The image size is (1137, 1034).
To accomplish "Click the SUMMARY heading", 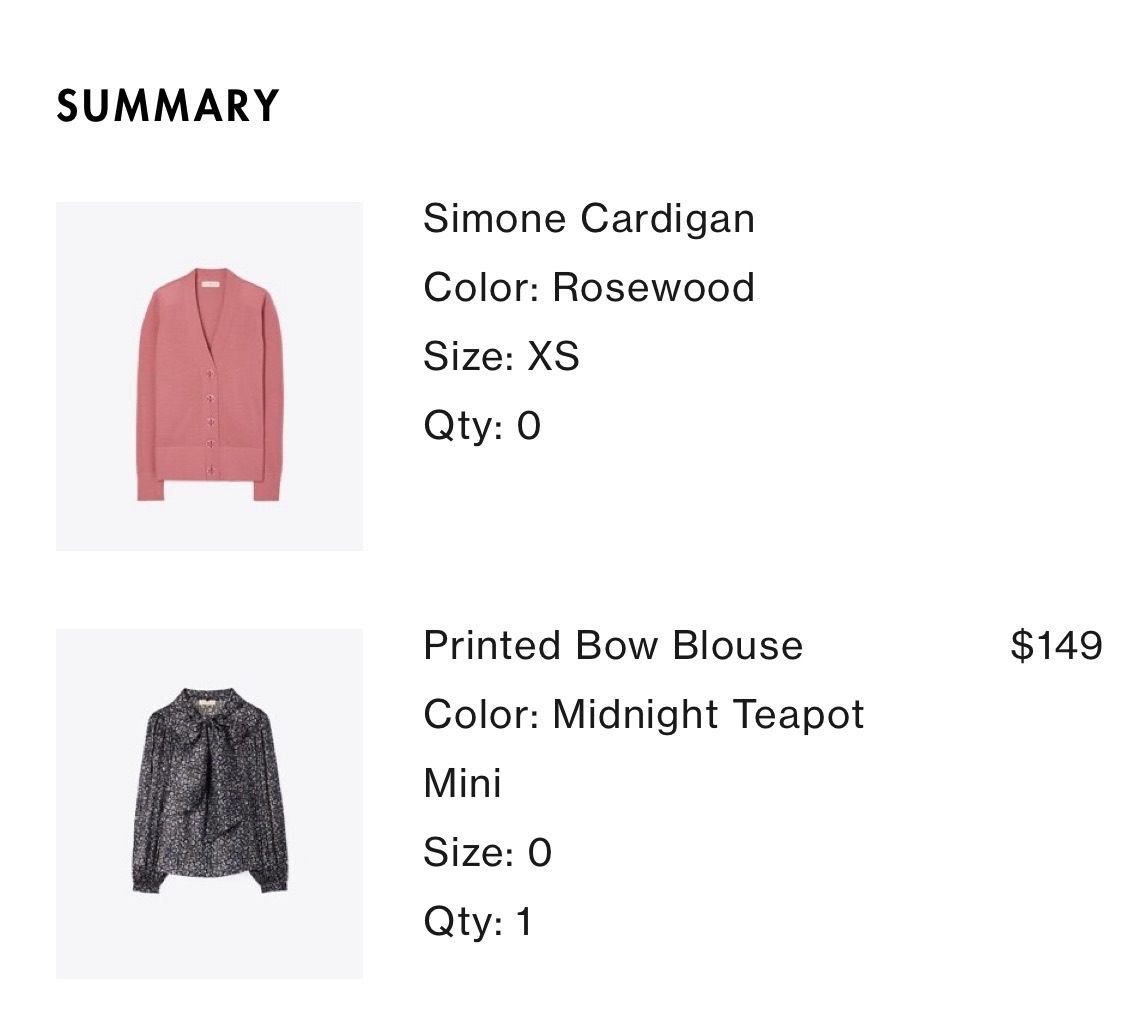I will [x=168, y=106].
